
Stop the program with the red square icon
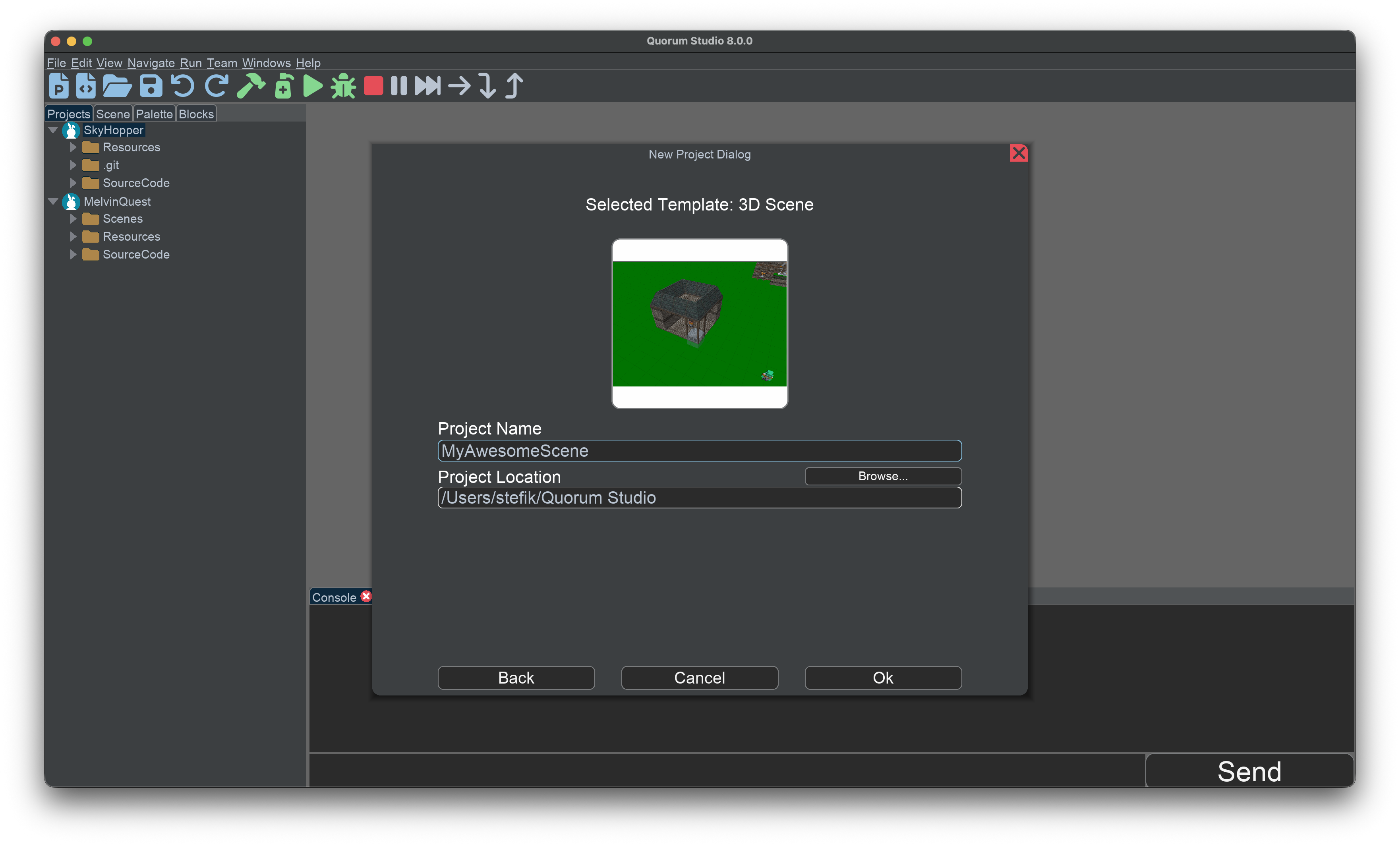(373, 86)
